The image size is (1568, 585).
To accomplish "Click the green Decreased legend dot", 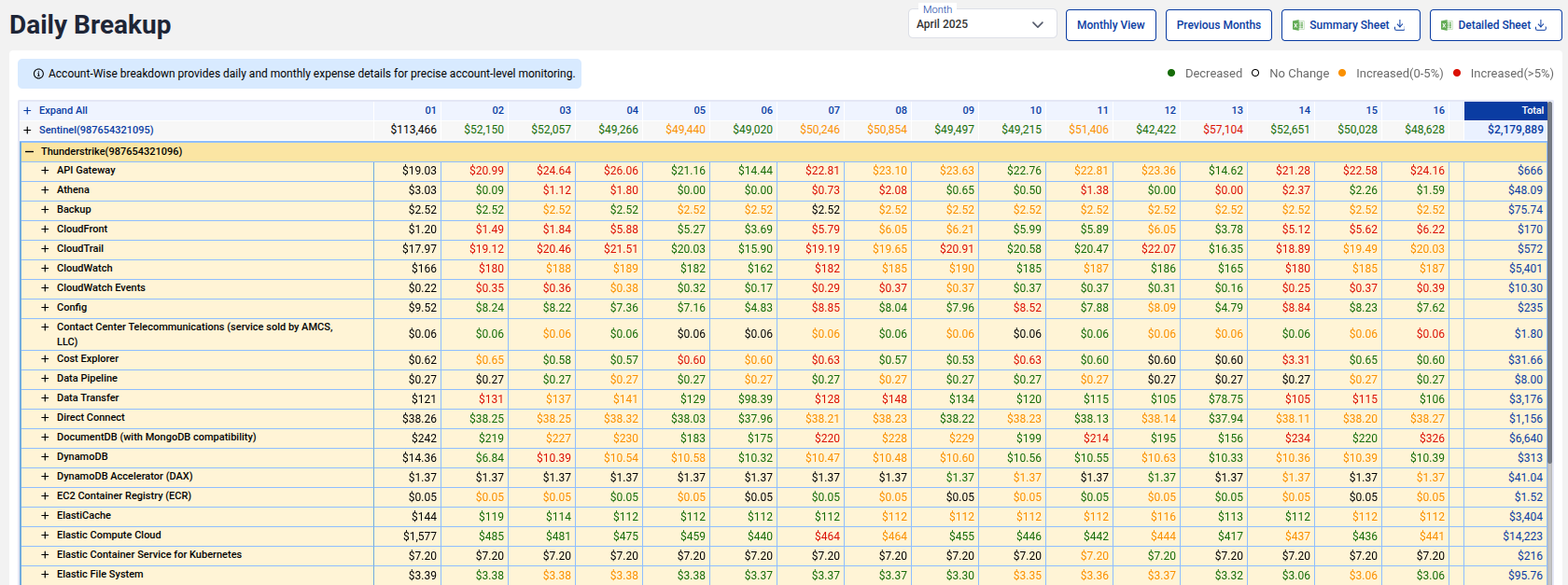I will (x=1171, y=73).
